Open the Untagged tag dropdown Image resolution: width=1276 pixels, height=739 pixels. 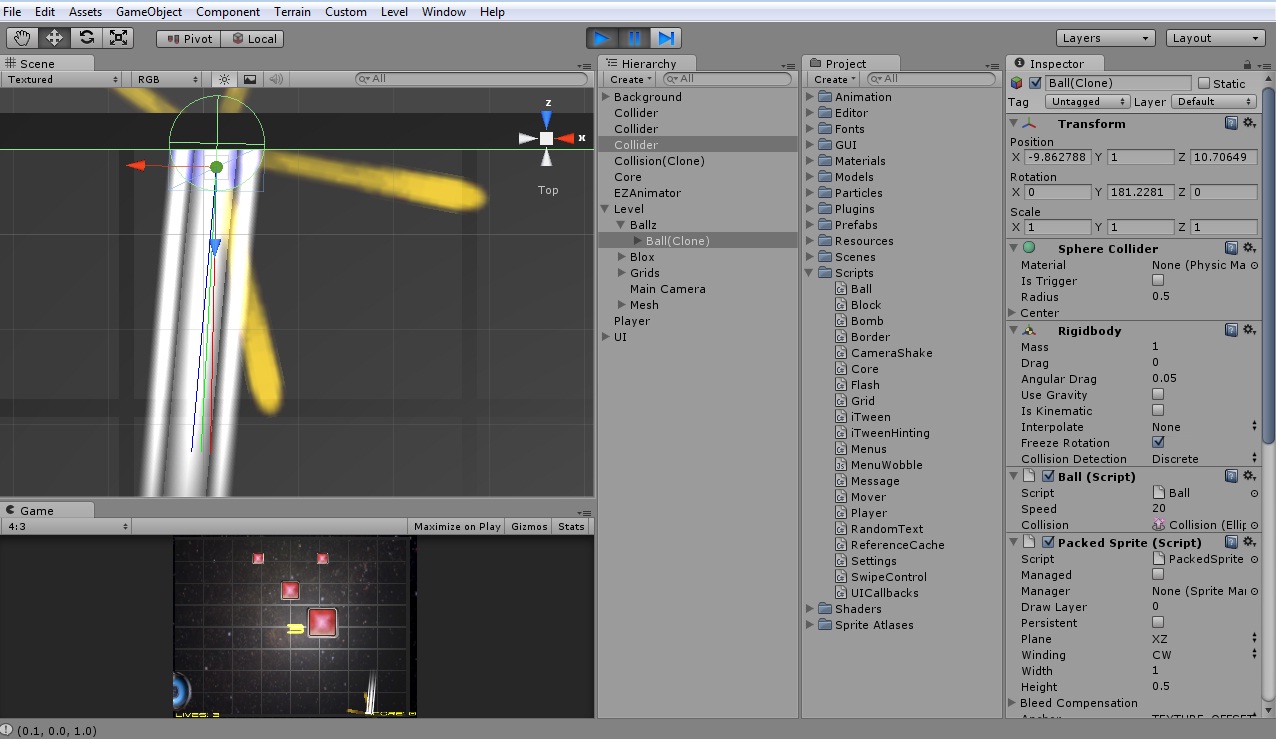[1086, 101]
